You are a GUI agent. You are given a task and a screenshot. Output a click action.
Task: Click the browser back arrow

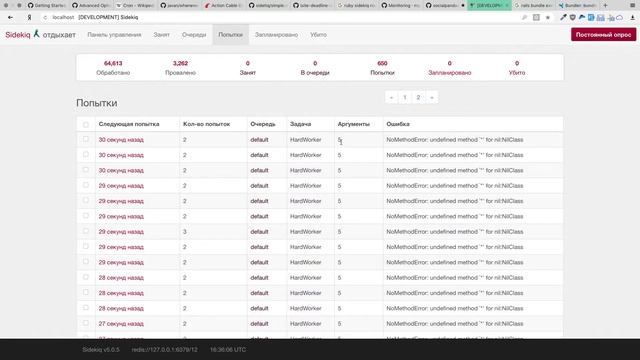point(10,18)
